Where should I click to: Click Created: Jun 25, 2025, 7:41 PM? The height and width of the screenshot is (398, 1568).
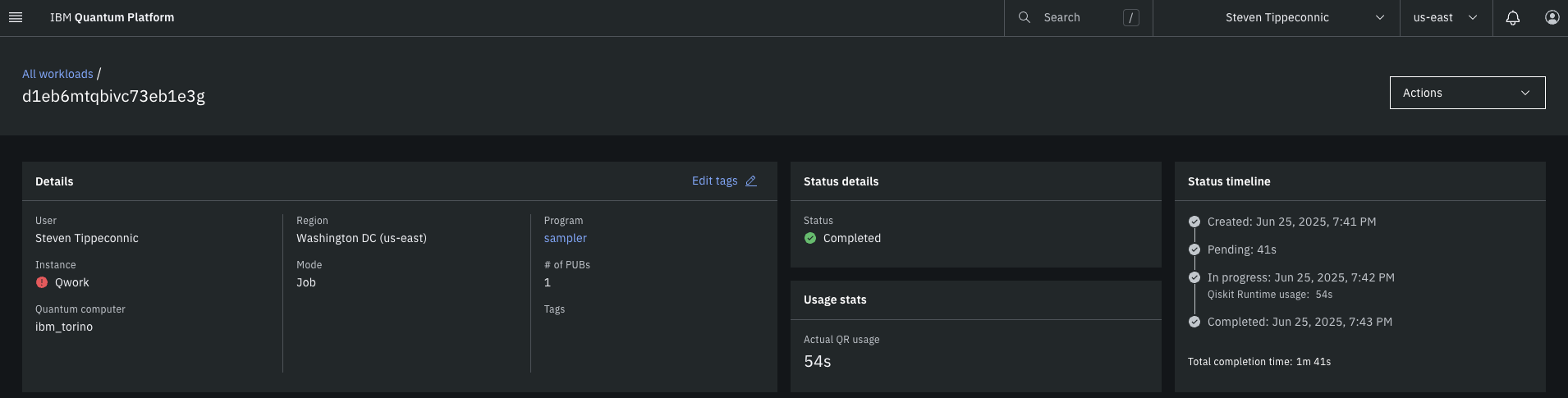1291,222
